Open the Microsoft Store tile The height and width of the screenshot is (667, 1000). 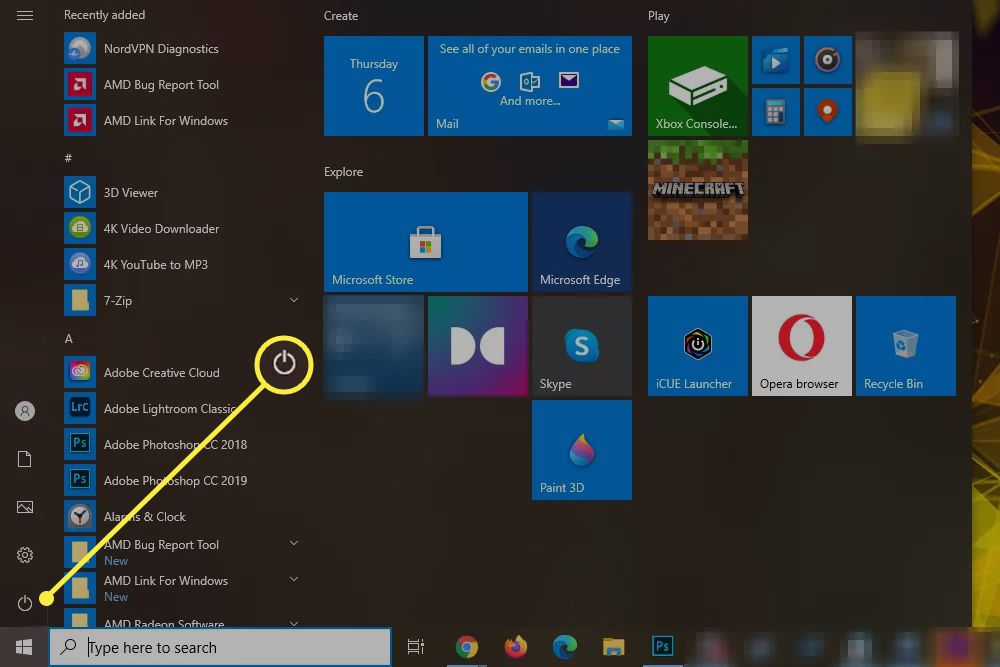point(425,241)
